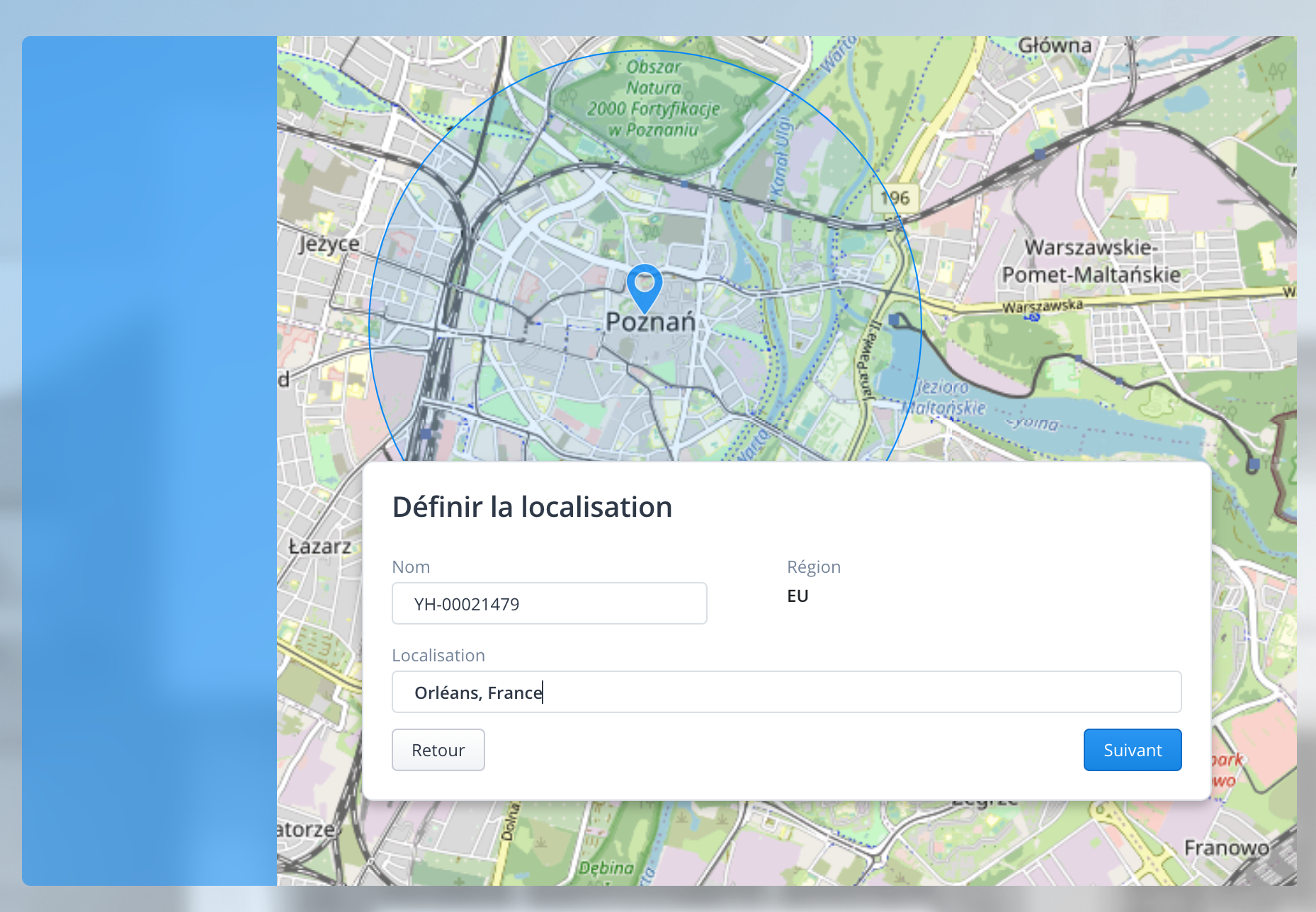The height and width of the screenshot is (912, 1316).
Task: Click the Łazarz district label on the map
Action: 320,547
